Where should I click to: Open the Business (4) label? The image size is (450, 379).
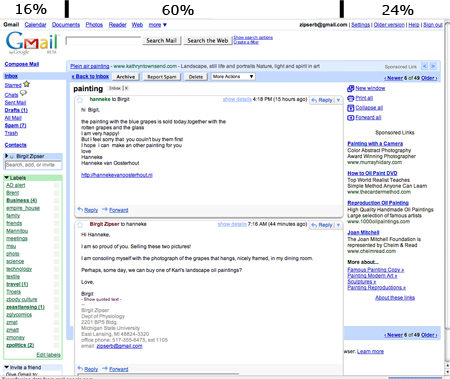(22, 200)
